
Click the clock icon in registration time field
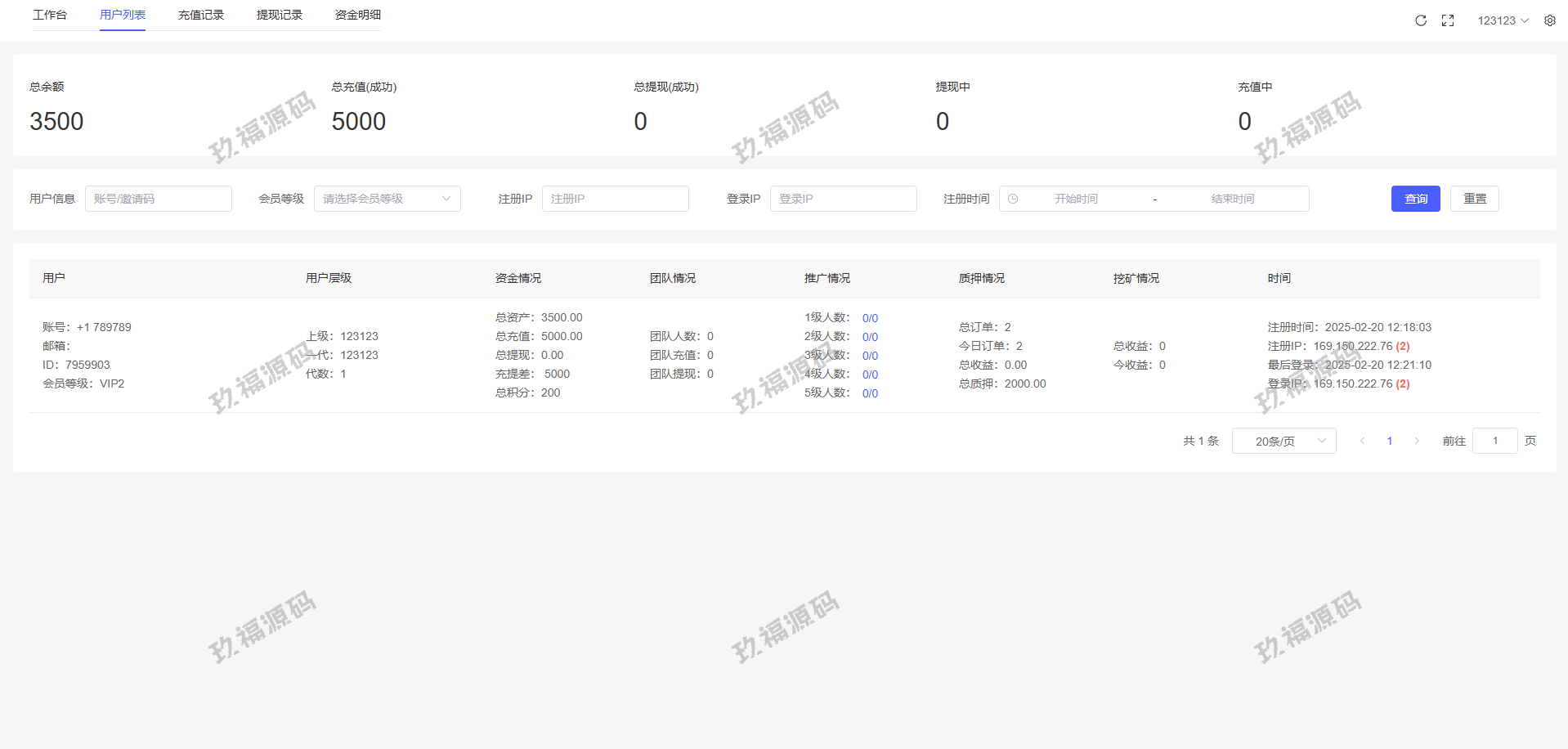[x=1013, y=199]
